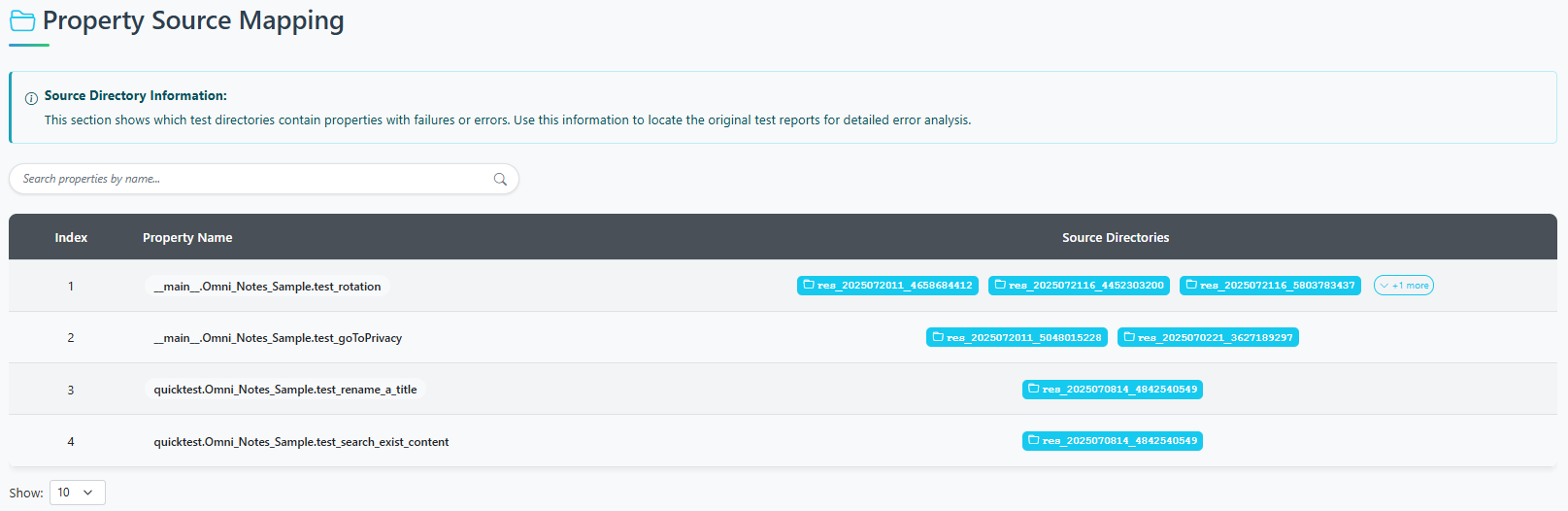The width and height of the screenshot is (1568, 511).
Task: Click the Source Directories column header
Action: point(1115,238)
